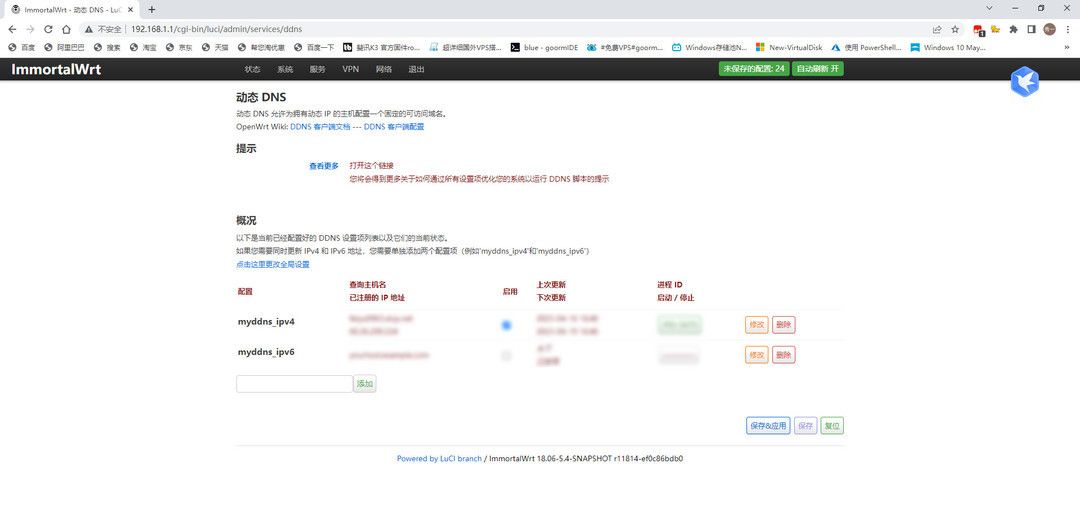Focus the new configuration name input field
Image resolution: width=1080 pixels, height=508 pixels.
click(294, 384)
